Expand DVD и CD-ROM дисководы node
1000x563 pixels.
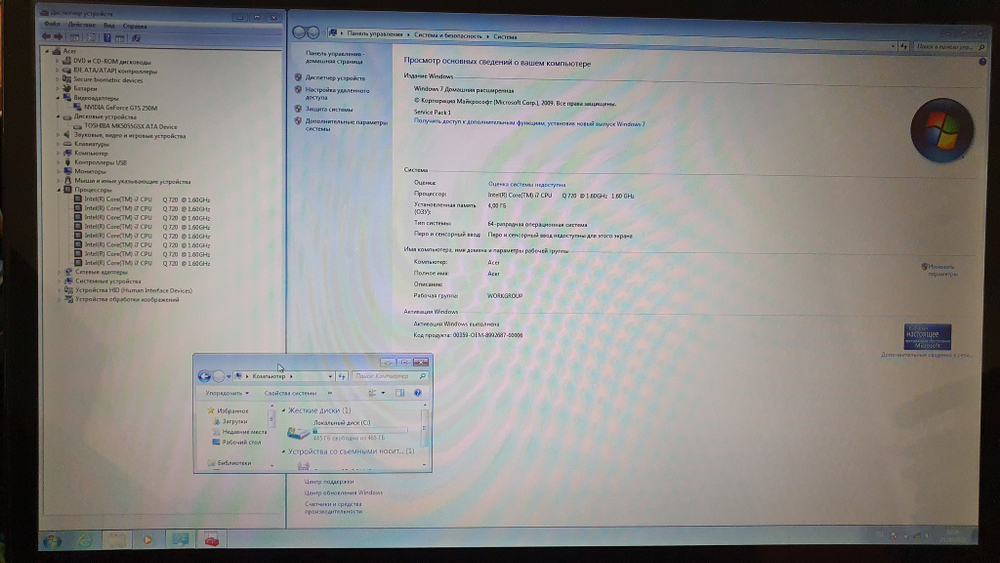(x=57, y=61)
